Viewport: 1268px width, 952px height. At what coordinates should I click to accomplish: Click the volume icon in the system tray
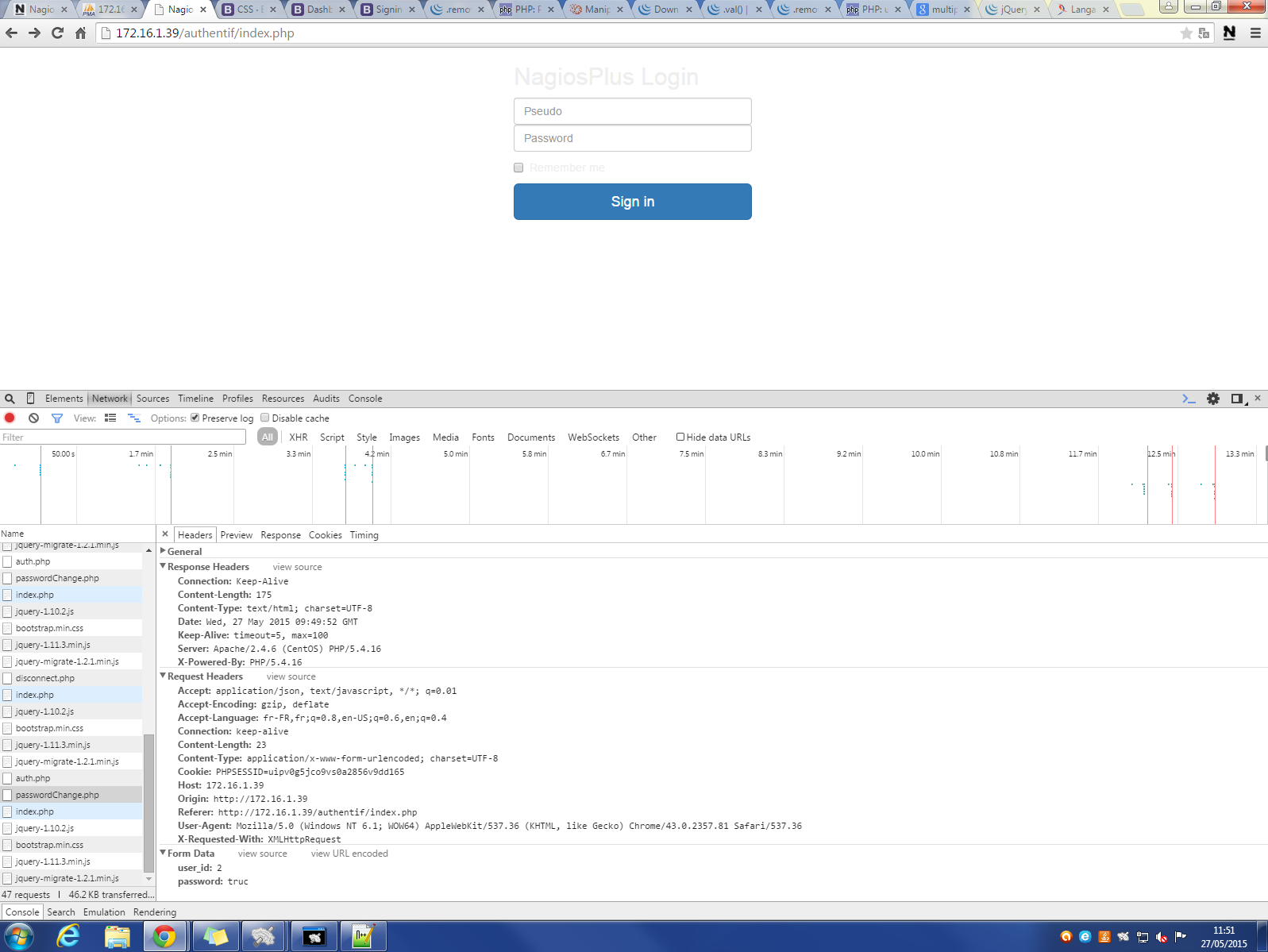pos(1162,937)
